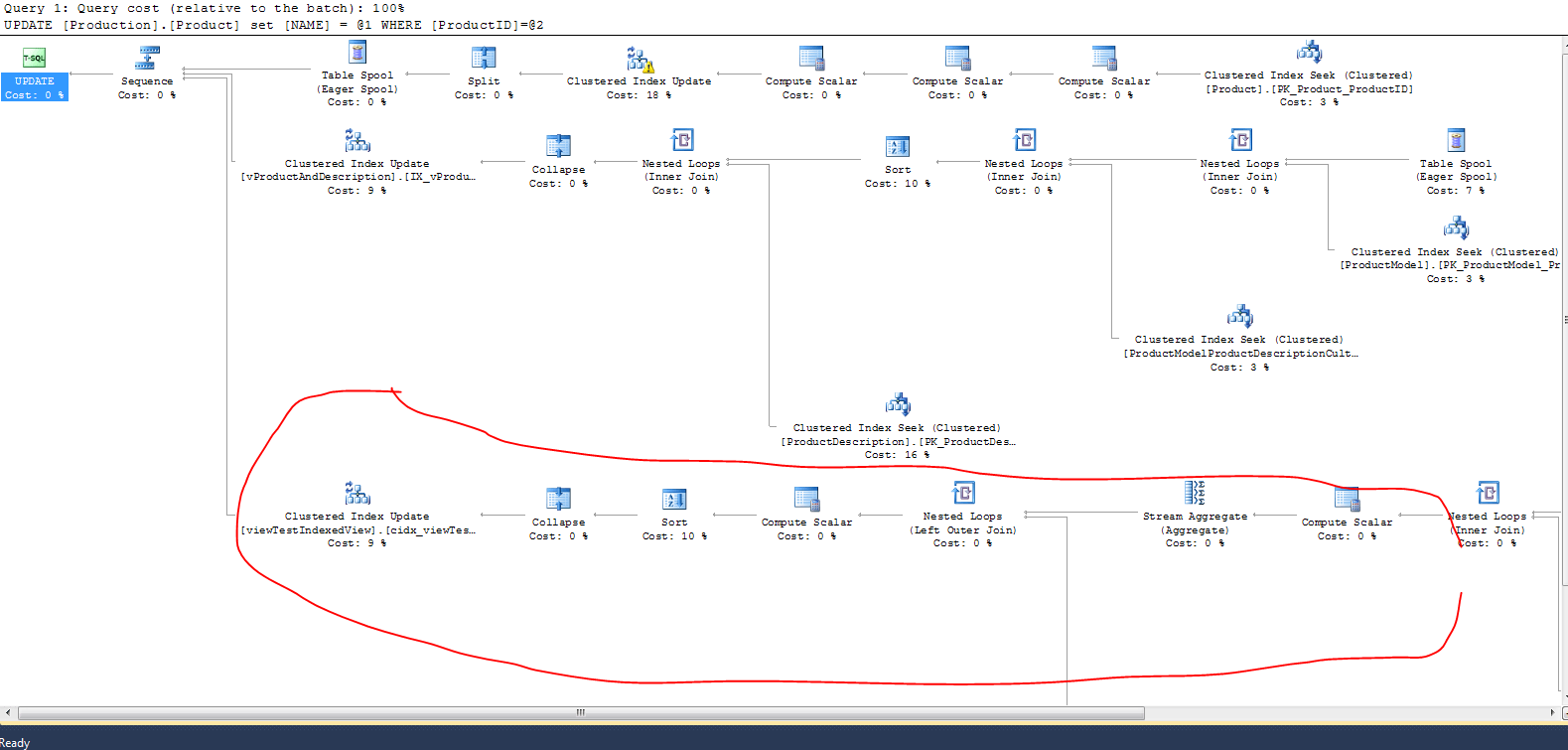
Task: Click Clustered Index Seek ProductModelProductDescriptionCulture icon
Action: pyautogui.click(x=1239, y=317)
